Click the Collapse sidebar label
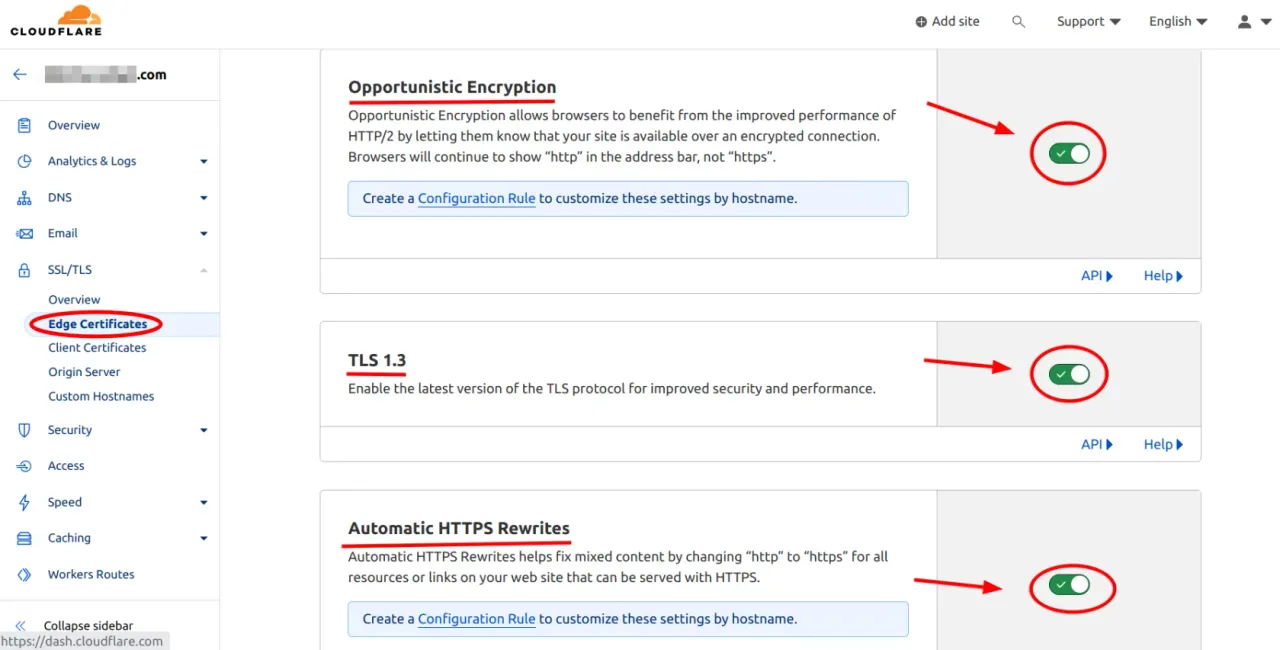 click(88, 626)
